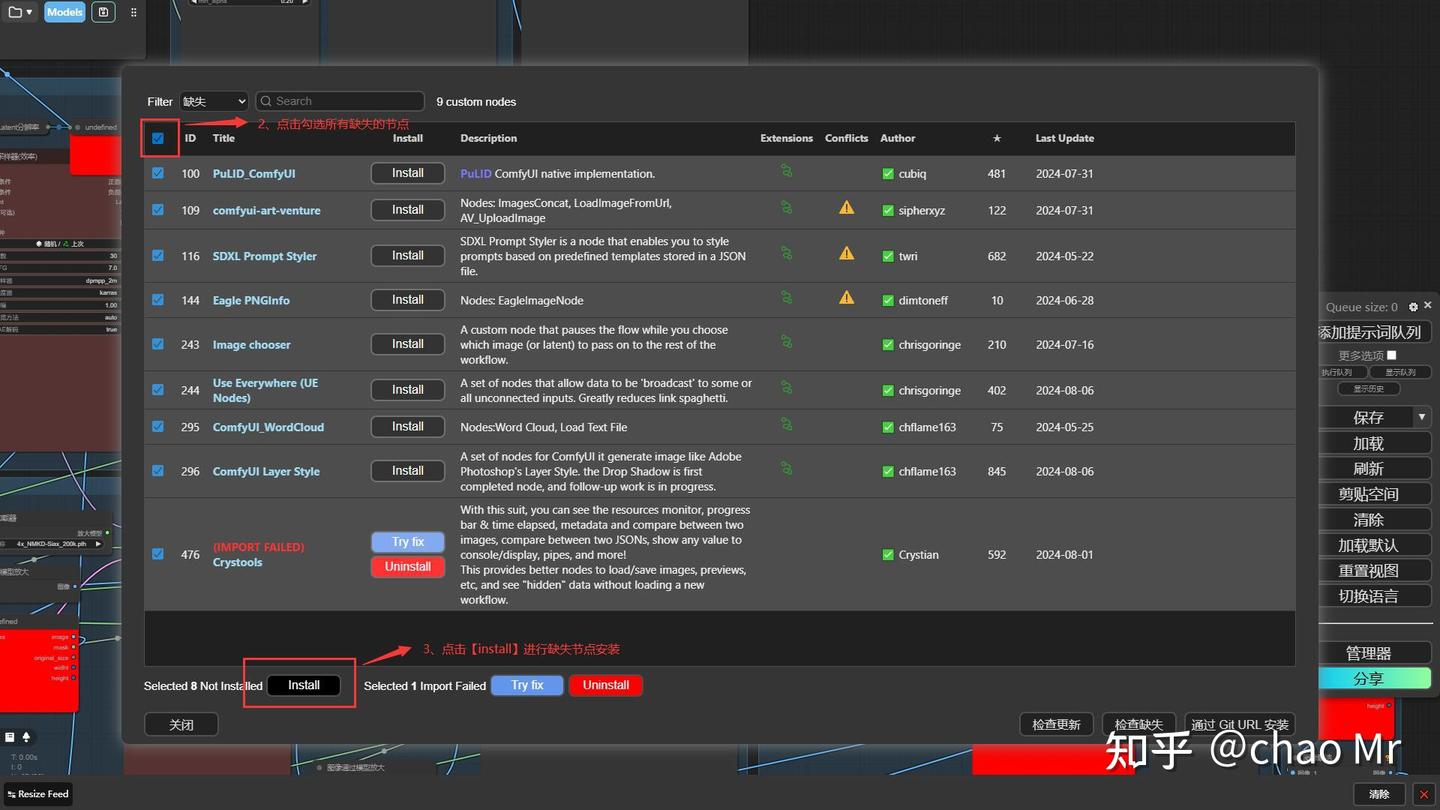Uncheck the ComfyUI Layer Style row checkbox

[158, 470]
